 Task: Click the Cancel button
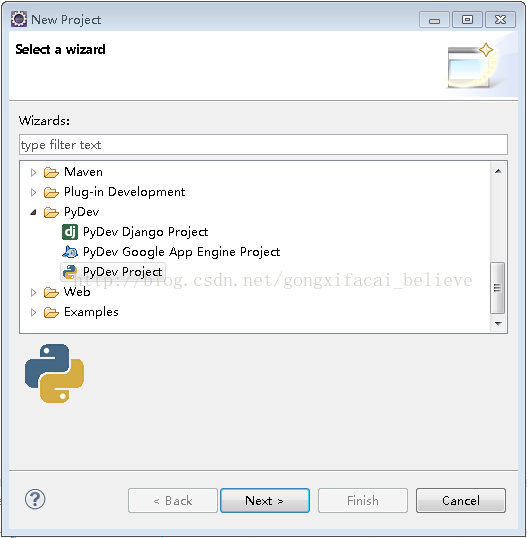pyautogui.click(x=461, y=501)
